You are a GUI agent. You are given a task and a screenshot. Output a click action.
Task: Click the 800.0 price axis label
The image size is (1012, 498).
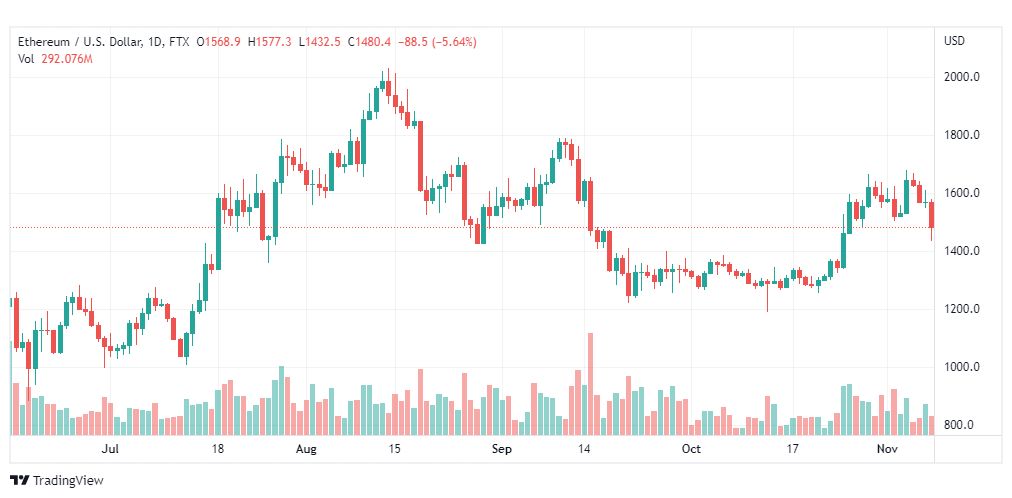click(961, 425)
